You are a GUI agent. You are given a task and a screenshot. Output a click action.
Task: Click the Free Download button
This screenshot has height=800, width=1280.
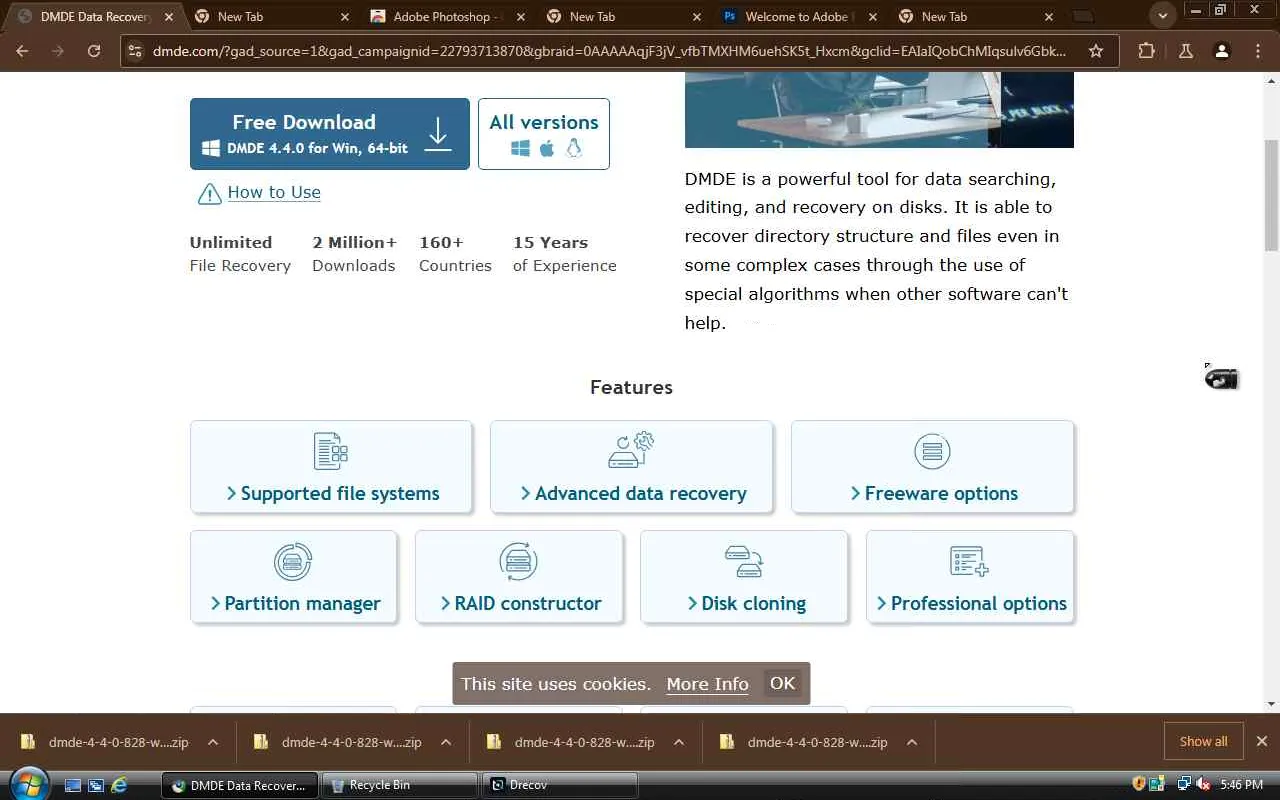point(330,134)
